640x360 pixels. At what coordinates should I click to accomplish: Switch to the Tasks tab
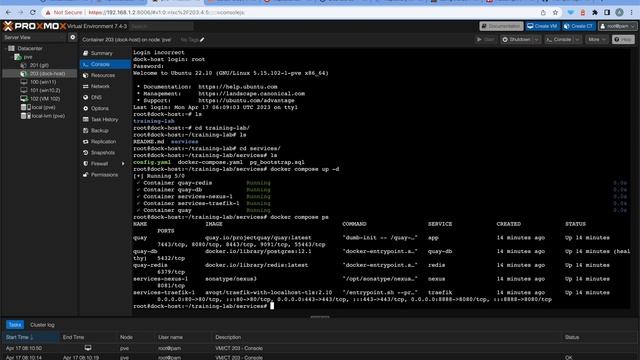[x=15, y=325]
